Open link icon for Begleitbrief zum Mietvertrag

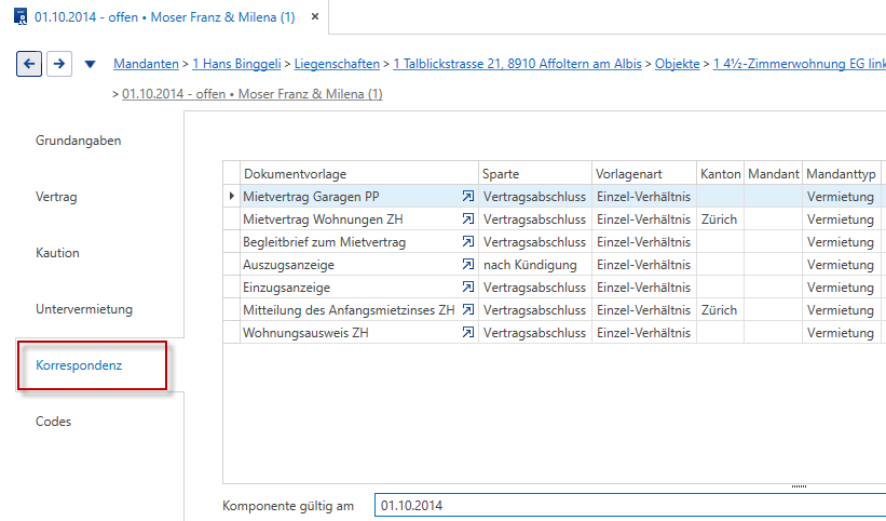(468, 242)
